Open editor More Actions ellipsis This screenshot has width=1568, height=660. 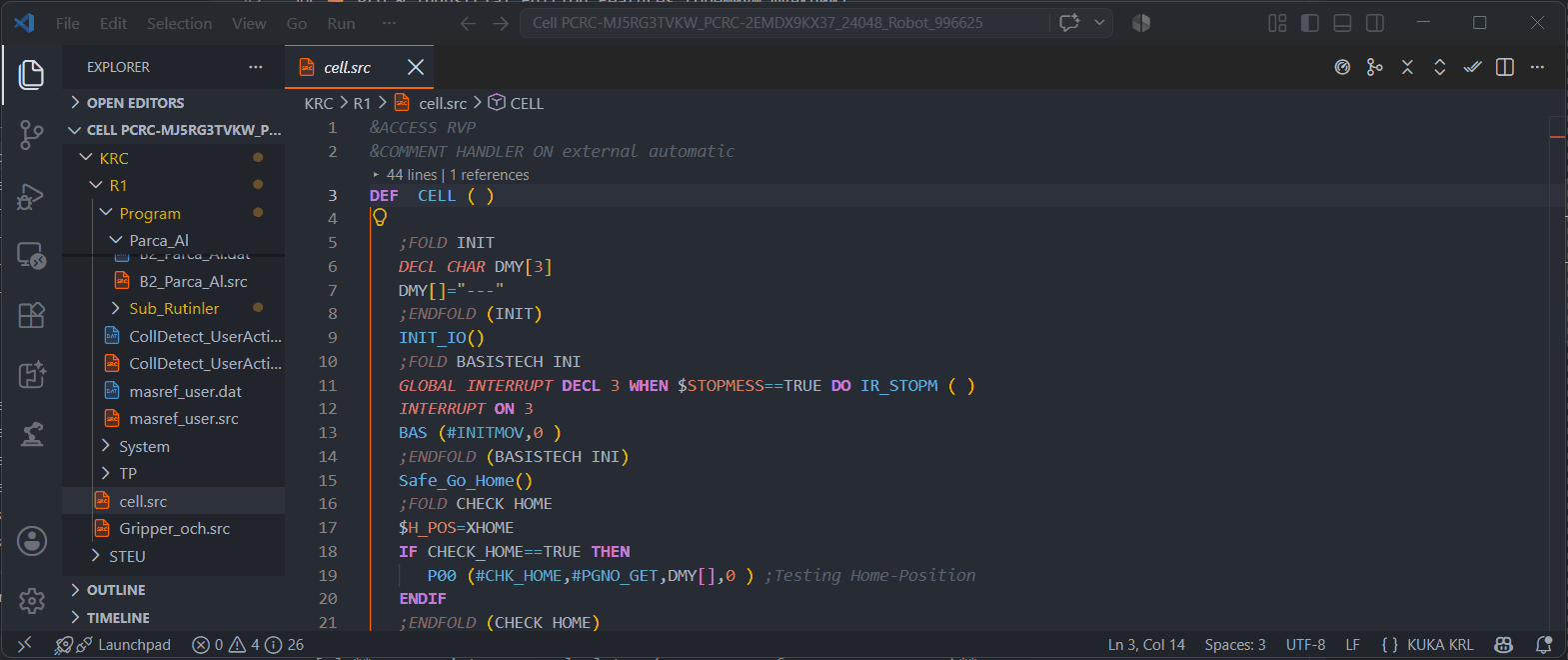[1537, 67]
